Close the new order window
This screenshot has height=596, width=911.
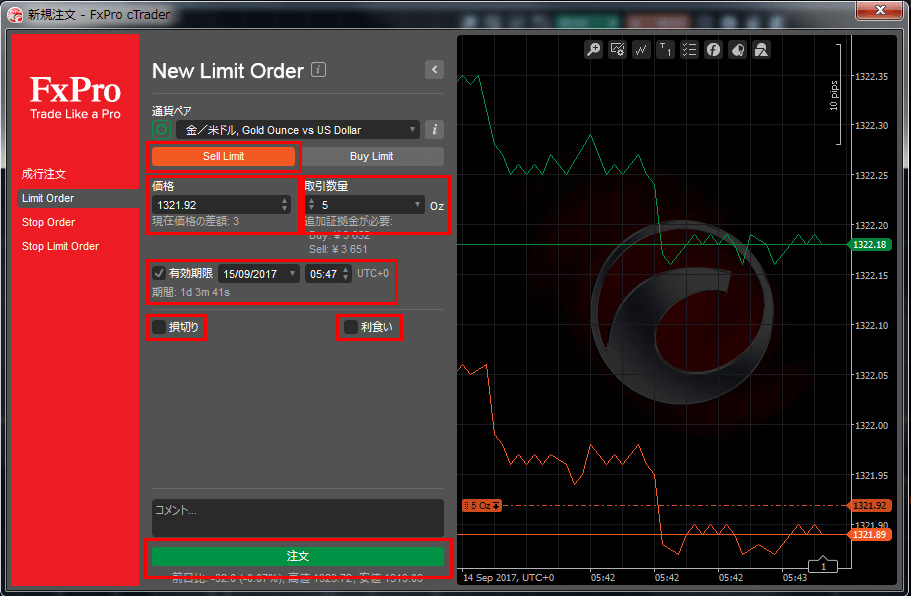pos(880,9)
